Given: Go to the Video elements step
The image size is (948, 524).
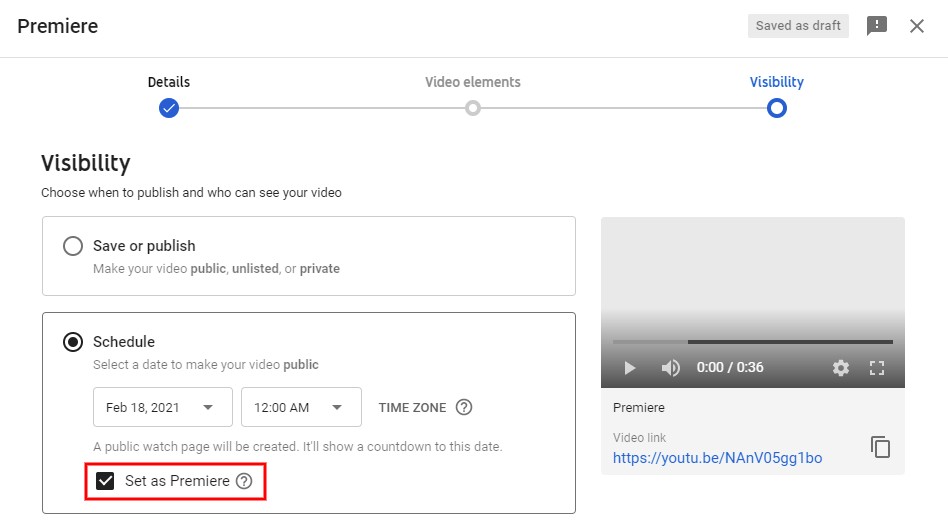Looking at the screenshot, I should 473,82.
